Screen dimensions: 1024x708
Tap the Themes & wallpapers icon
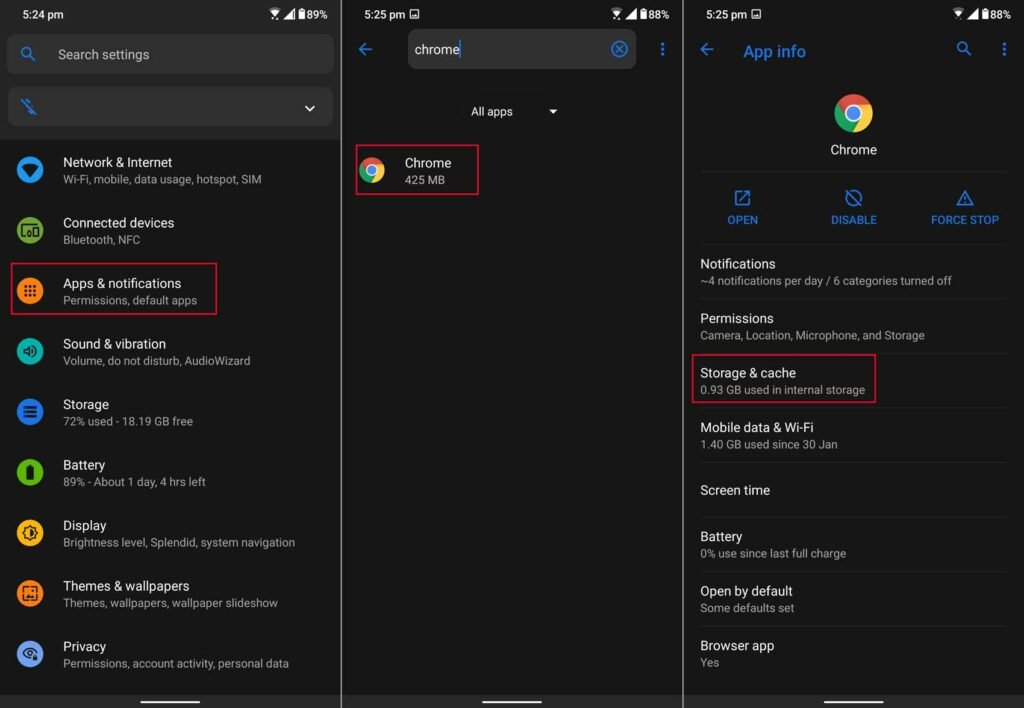coord(30,594)
